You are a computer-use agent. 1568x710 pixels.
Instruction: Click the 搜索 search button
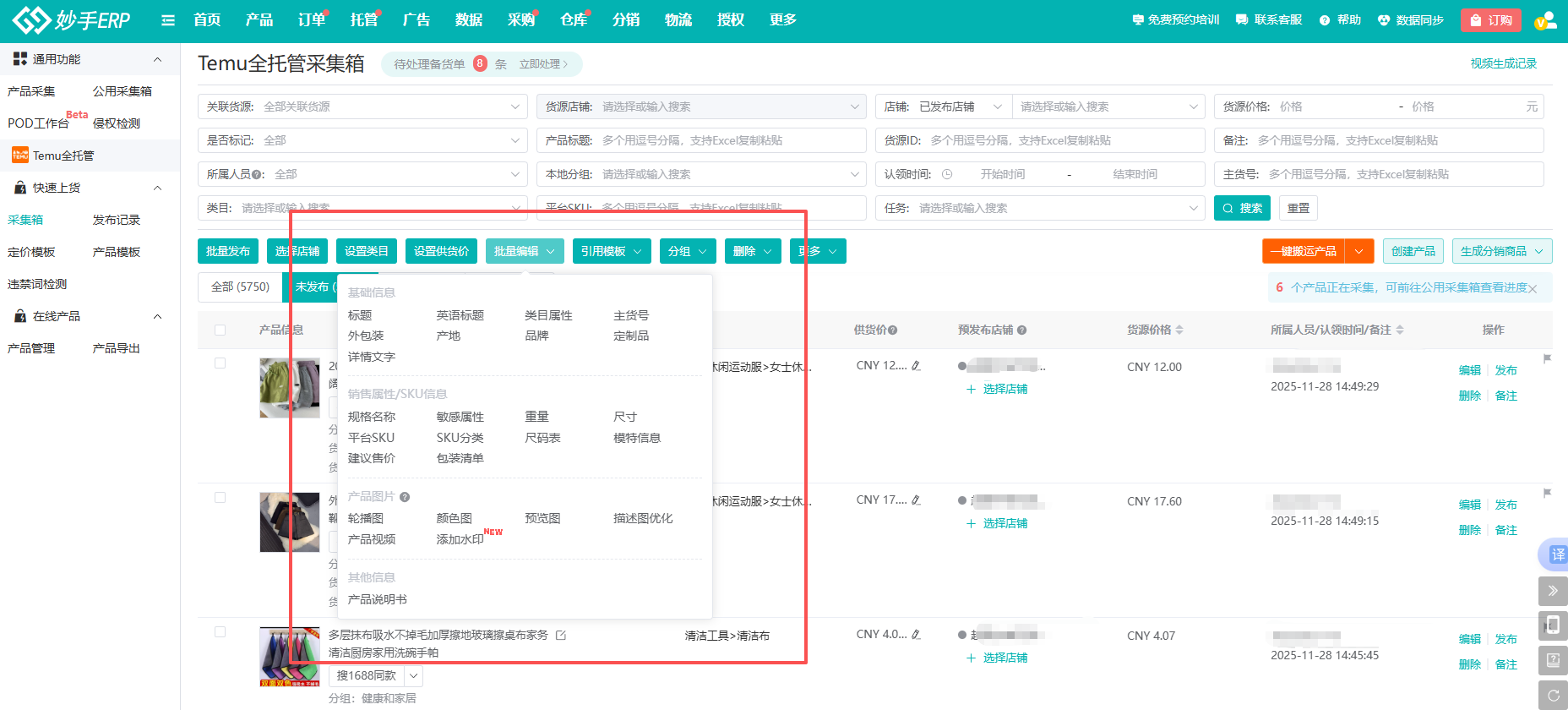coord(1241,208)
